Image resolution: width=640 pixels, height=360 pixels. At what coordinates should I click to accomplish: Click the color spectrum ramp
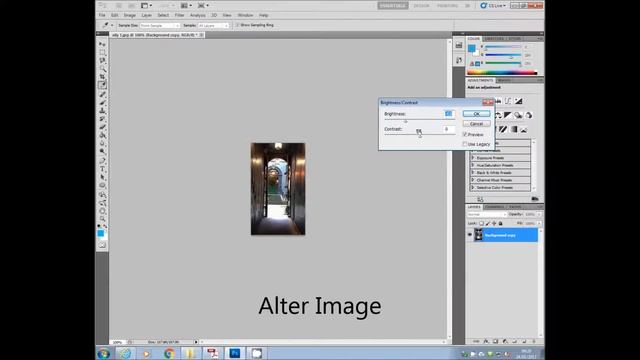pyautogui.click(x=502, y=73)
